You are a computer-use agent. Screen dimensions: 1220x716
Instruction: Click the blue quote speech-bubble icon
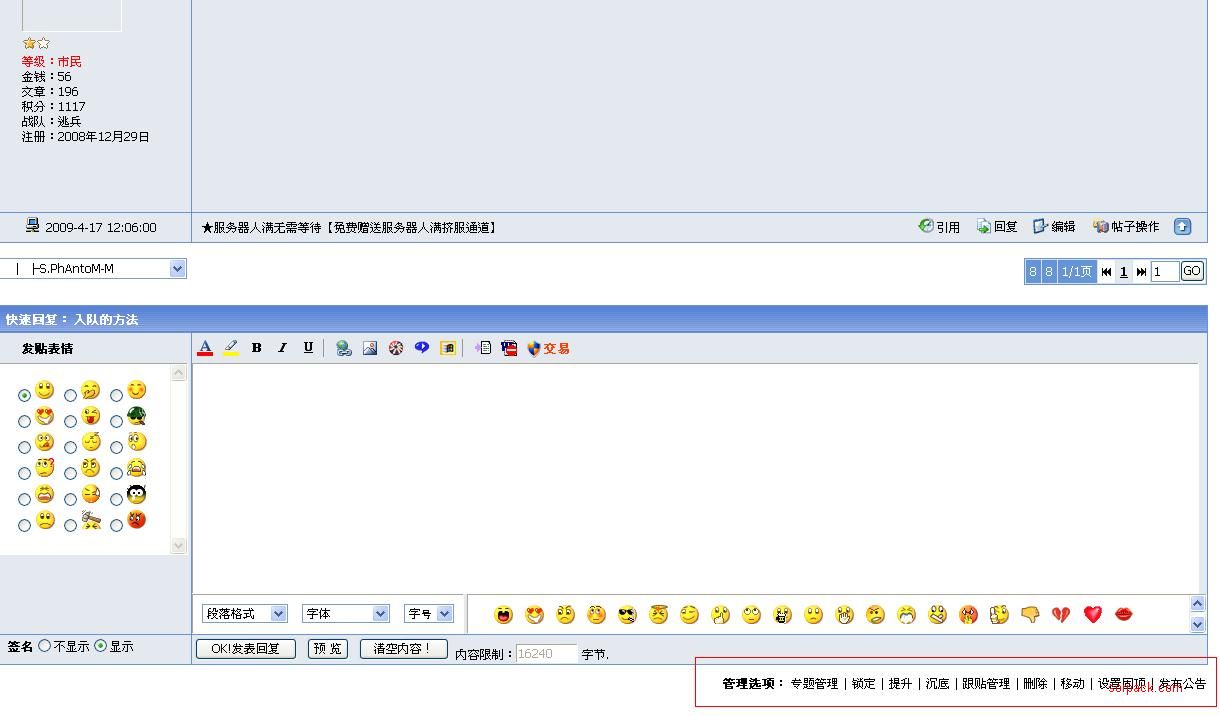(x=422, y=348)
